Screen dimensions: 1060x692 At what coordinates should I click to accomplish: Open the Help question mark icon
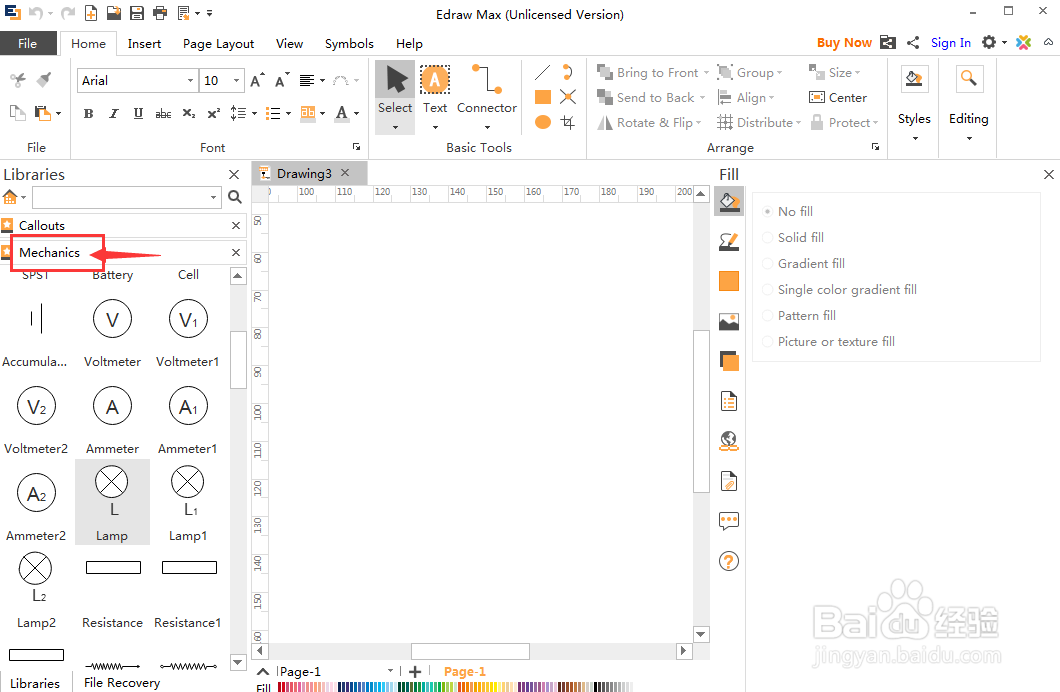coord(729,561)
